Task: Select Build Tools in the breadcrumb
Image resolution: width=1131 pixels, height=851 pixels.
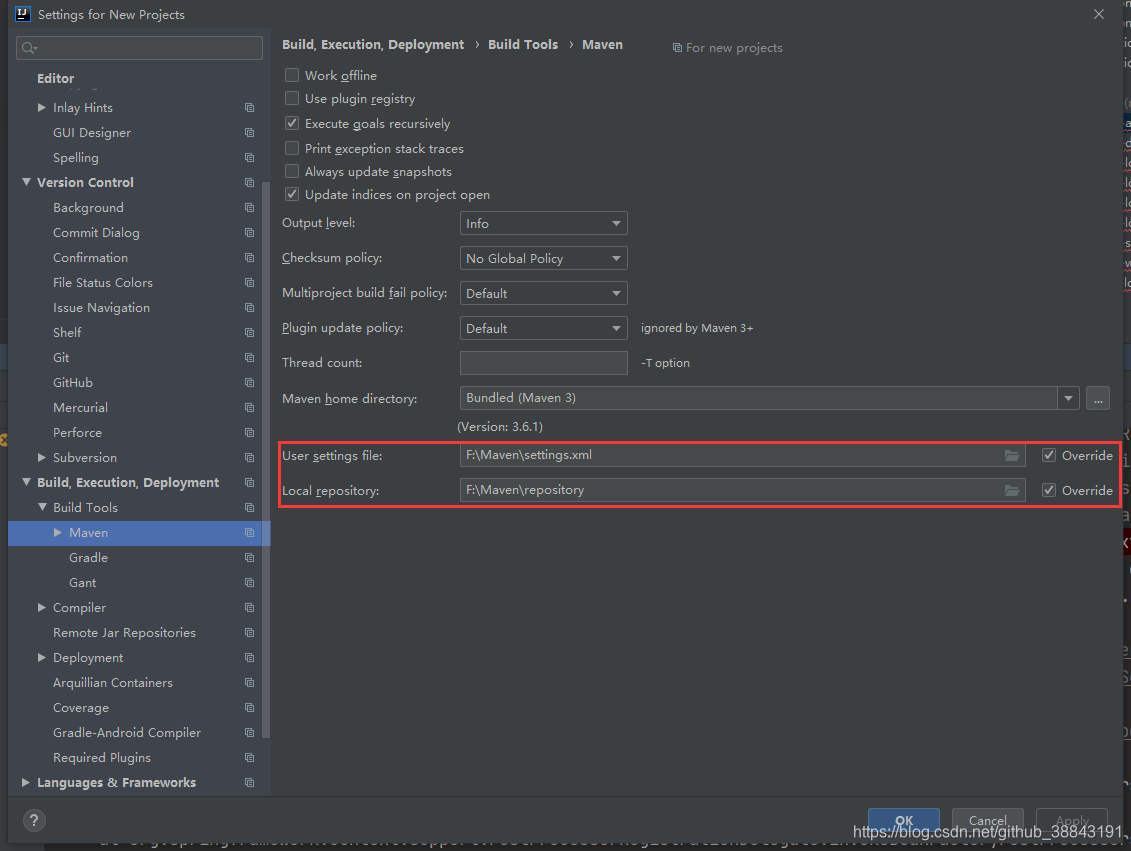Action: (x=523, y=45)
